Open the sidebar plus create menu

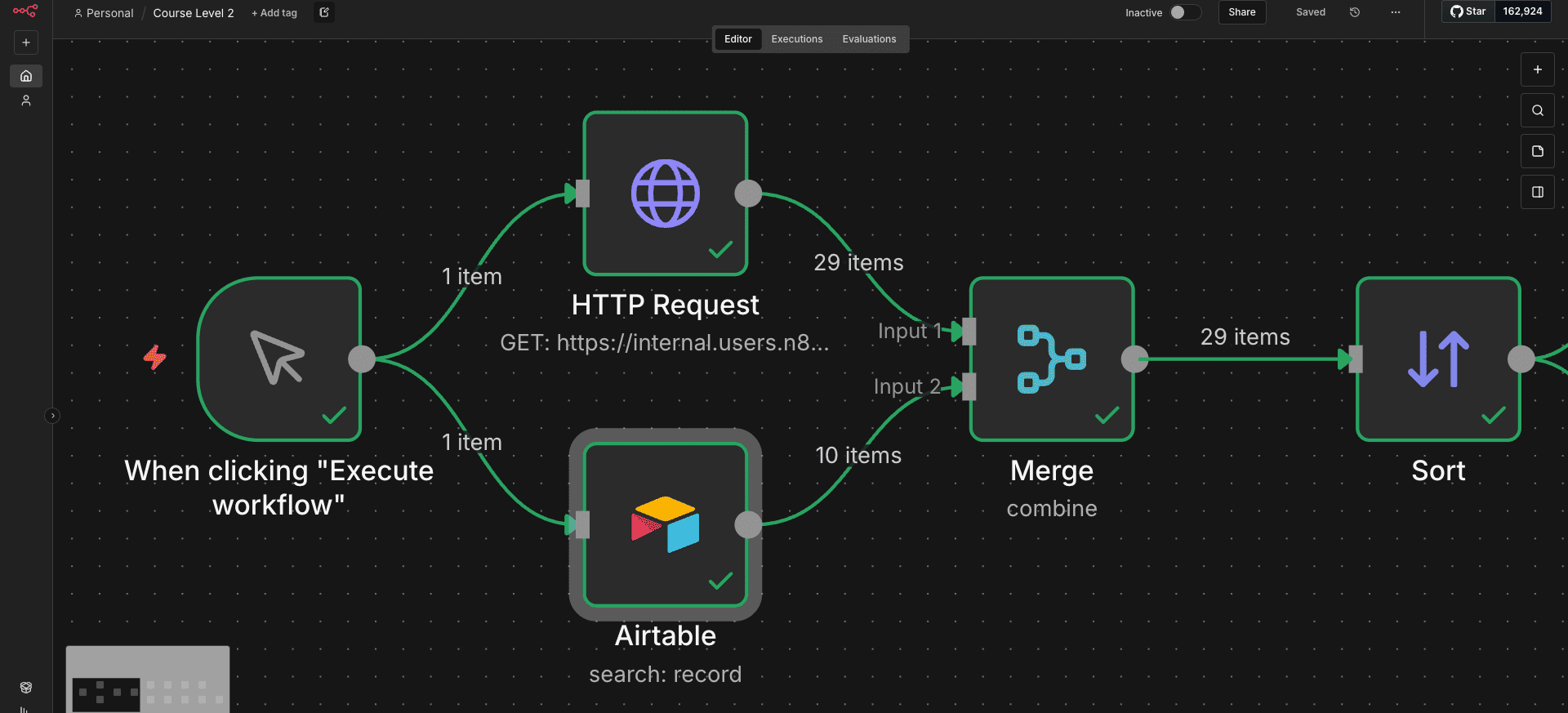(x=26, y=42)
